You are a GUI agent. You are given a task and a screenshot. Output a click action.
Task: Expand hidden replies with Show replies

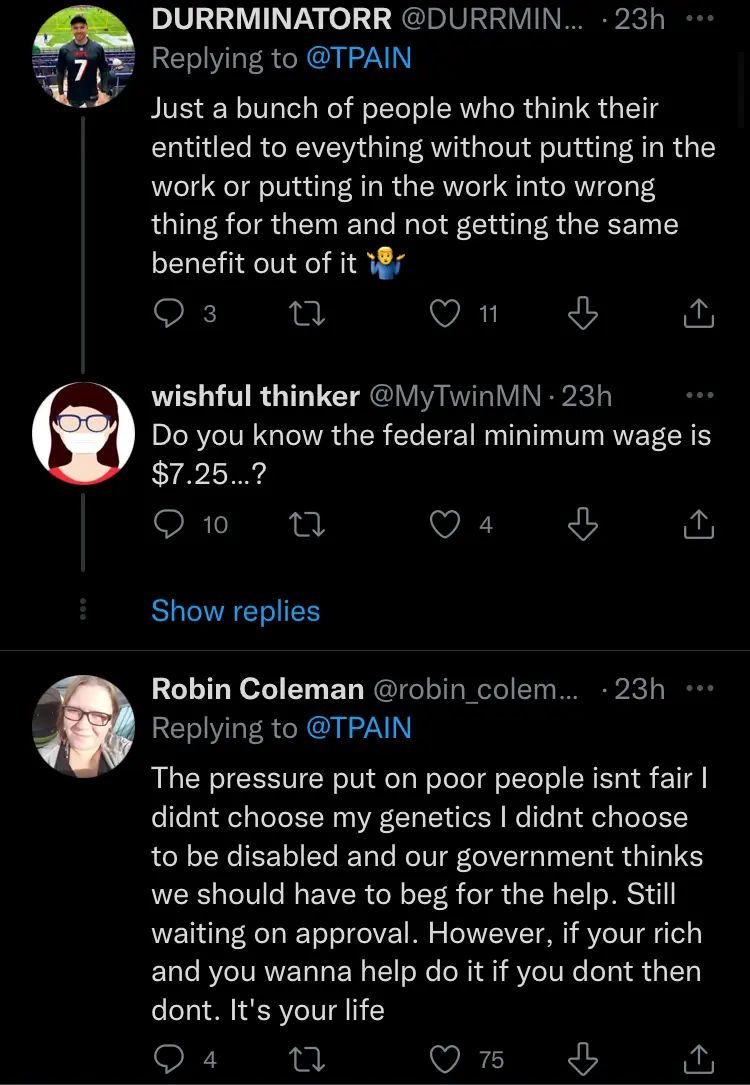point(235,611)
